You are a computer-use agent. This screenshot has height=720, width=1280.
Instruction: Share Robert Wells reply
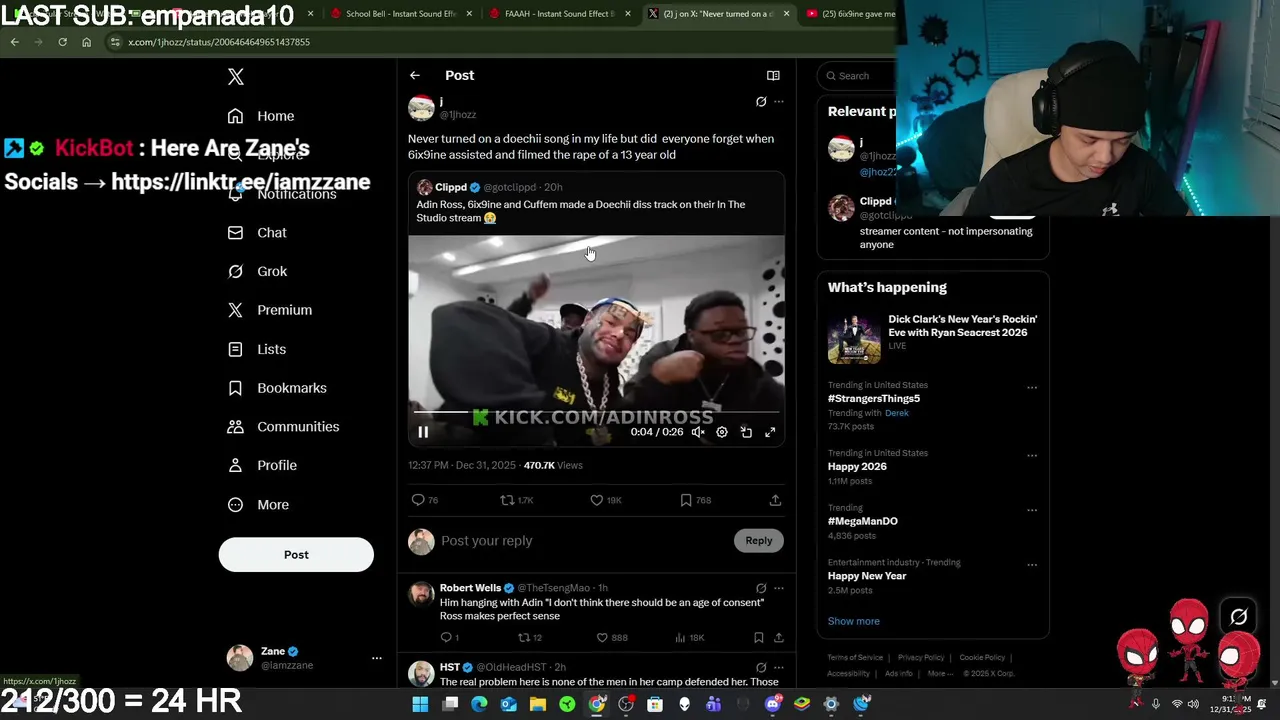click(778, 637)
